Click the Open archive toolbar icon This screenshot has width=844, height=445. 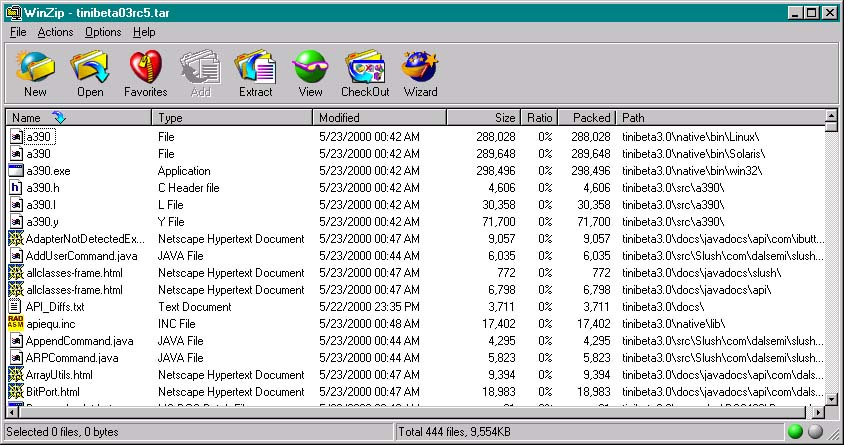click(x=90, y=72)
